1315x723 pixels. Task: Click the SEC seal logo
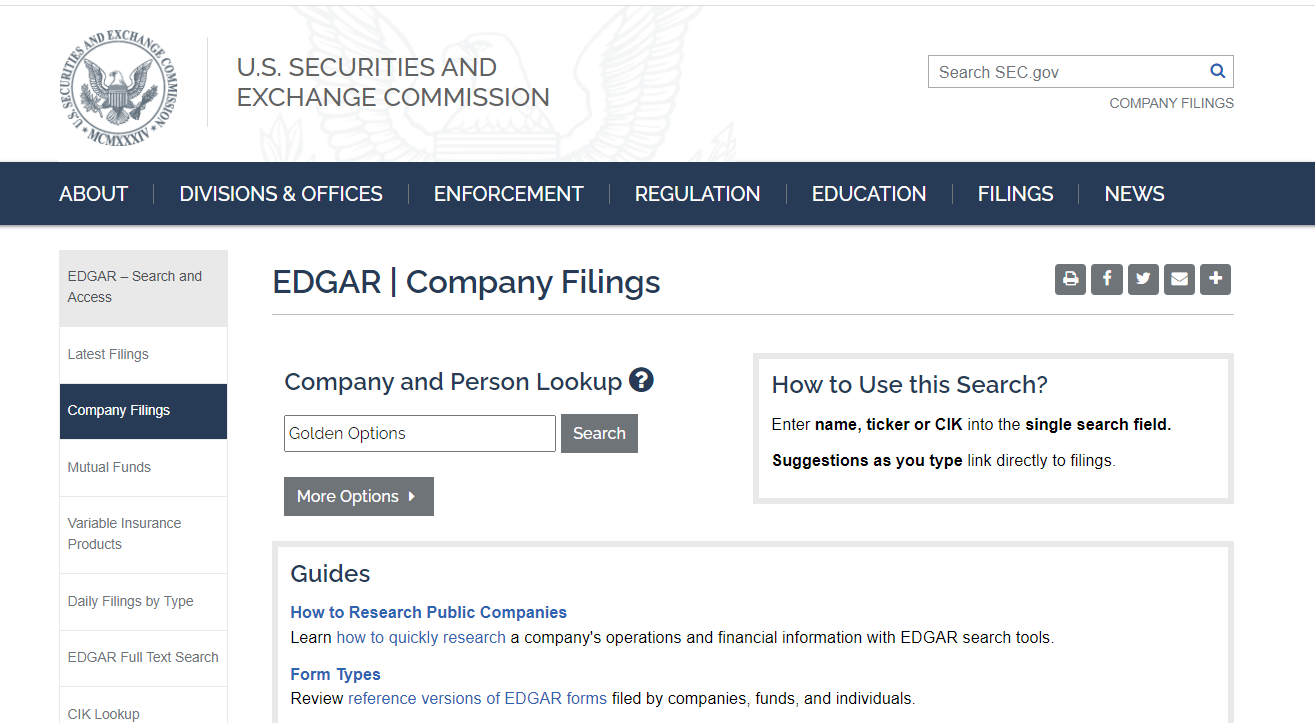pyautogui.click(x=119, y=88)
